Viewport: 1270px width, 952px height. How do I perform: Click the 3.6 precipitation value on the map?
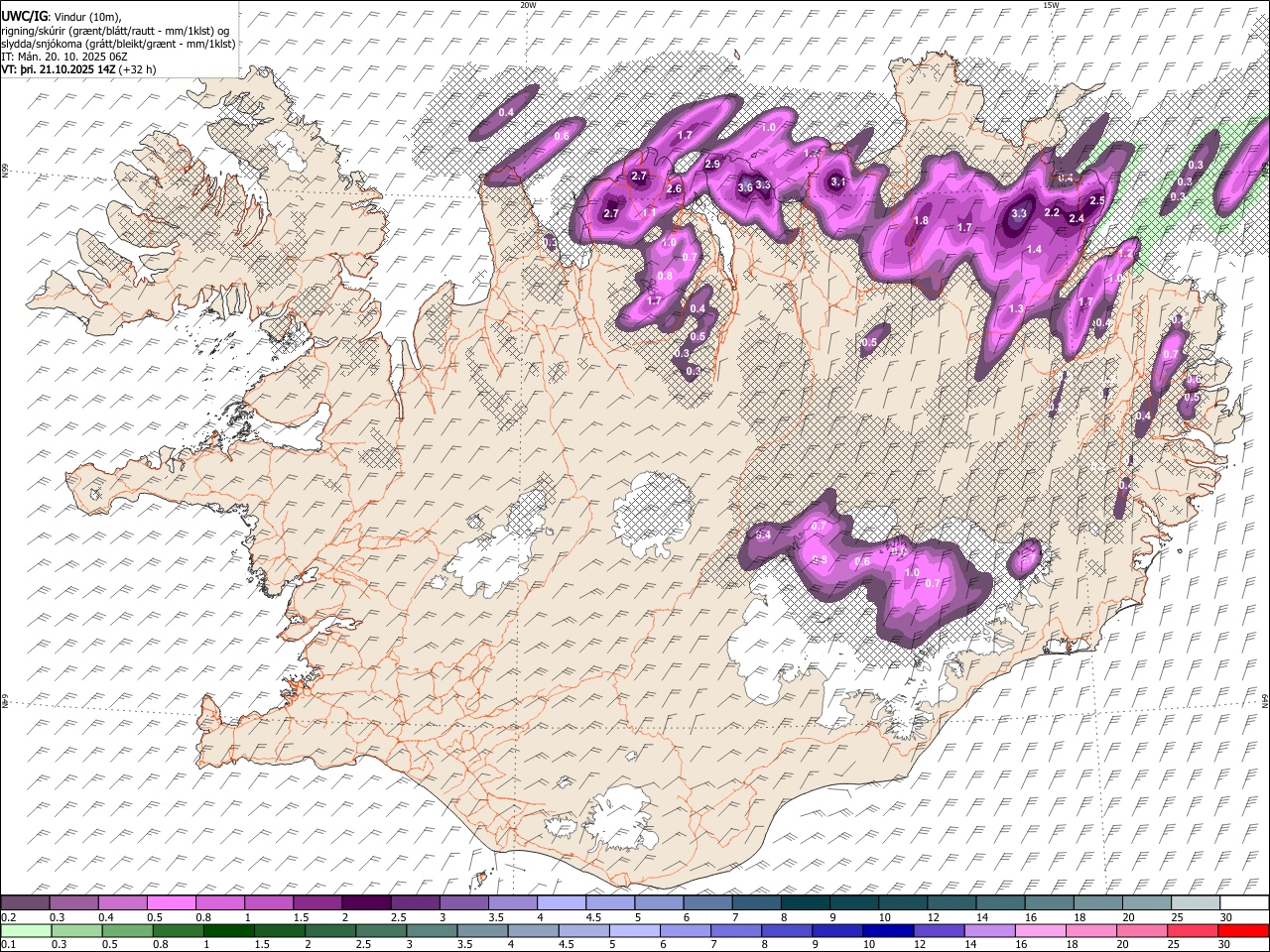(x=744, y=187)
